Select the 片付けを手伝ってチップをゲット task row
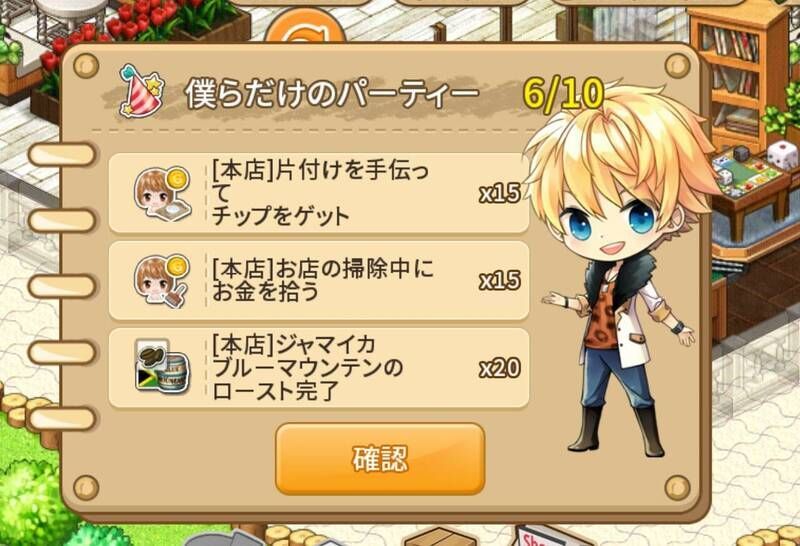The image size is (800, 546). (319, 193)
